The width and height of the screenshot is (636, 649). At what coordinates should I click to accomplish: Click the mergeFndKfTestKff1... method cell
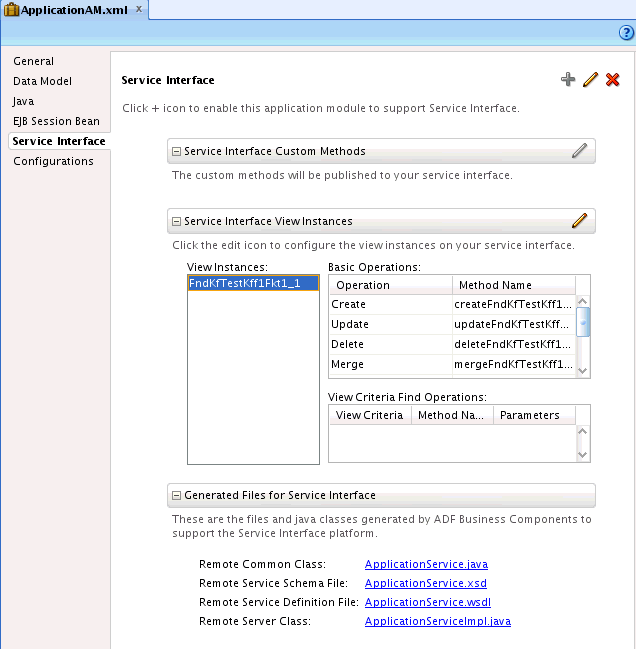tap(514, 364)
